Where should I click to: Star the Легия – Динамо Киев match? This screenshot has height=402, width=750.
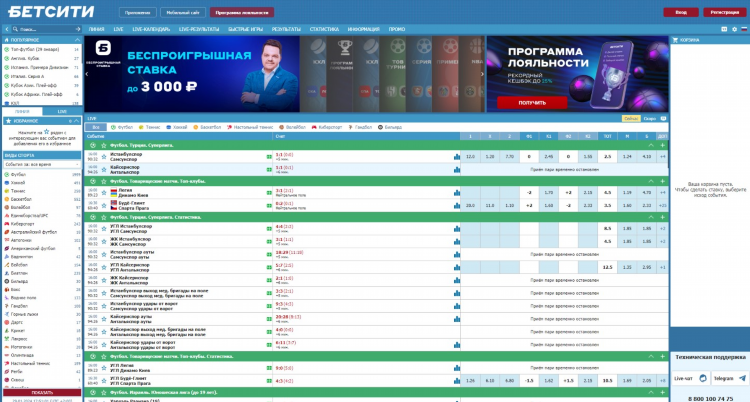(x=104, y=193)
